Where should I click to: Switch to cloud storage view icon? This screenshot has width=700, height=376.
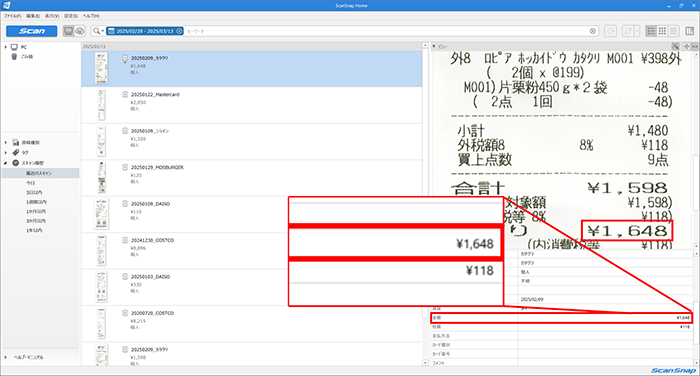click(x=79, y=31)
